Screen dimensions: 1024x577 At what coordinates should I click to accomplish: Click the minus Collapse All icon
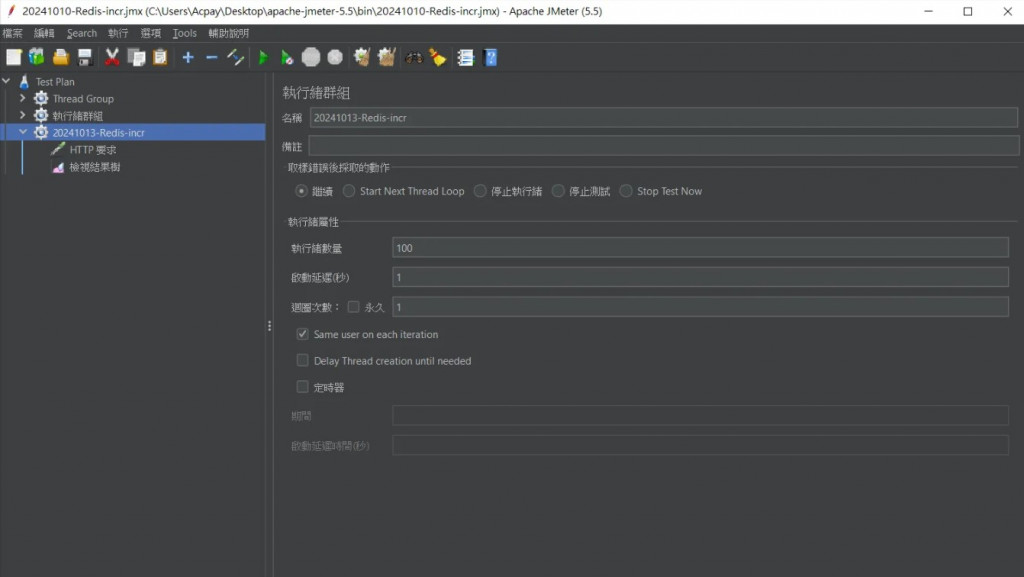(x=212, y=57)
